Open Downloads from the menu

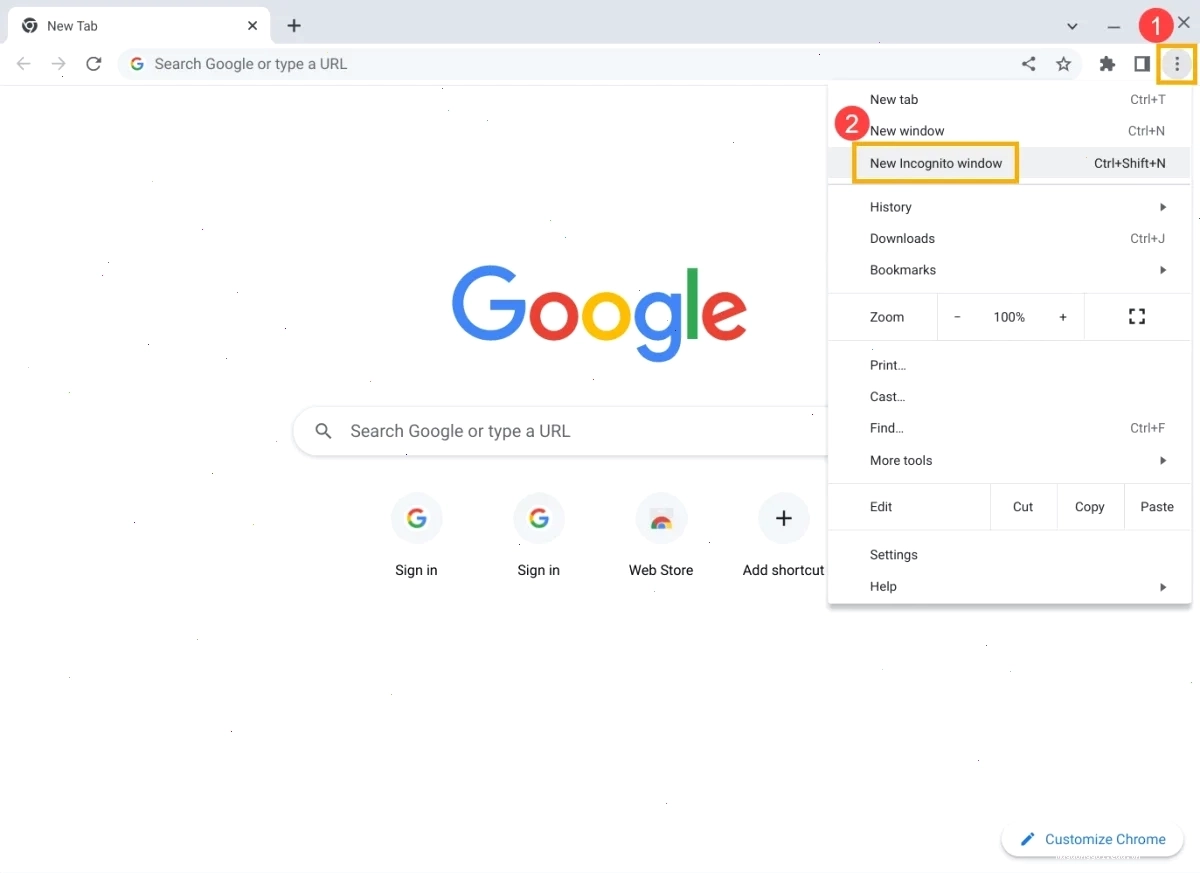pyautogui.click(x=1010, y=238)
